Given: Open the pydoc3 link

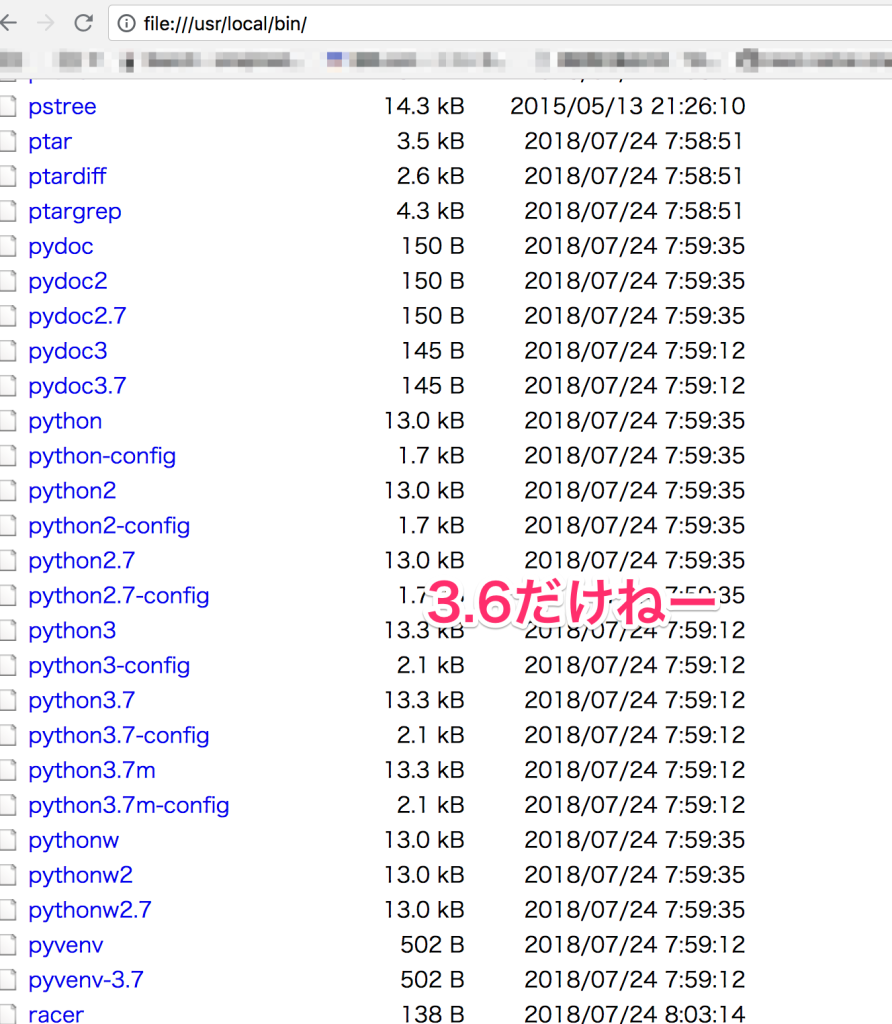Looking at the screenshot, I should (x=67, y=351).
